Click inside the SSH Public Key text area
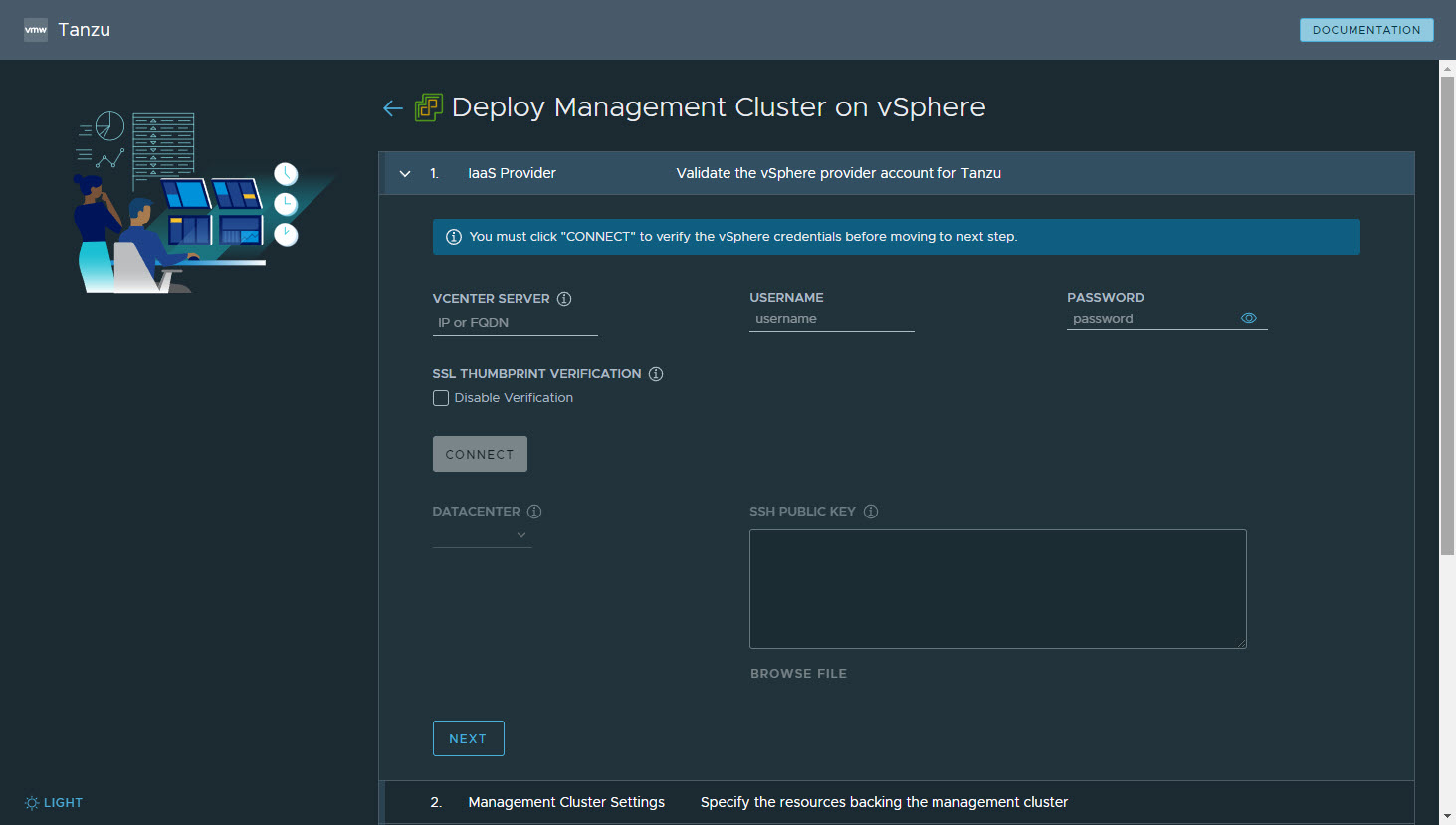Viewport: 1456px width, 825px height. tap(998, 589)
